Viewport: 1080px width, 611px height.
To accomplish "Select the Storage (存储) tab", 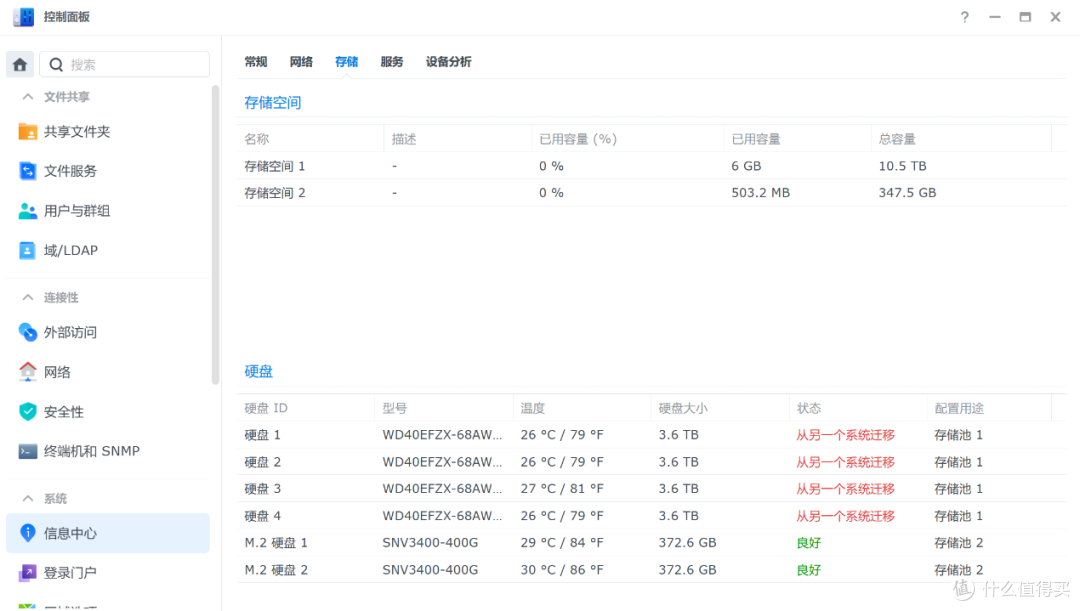I will (346, 62).
